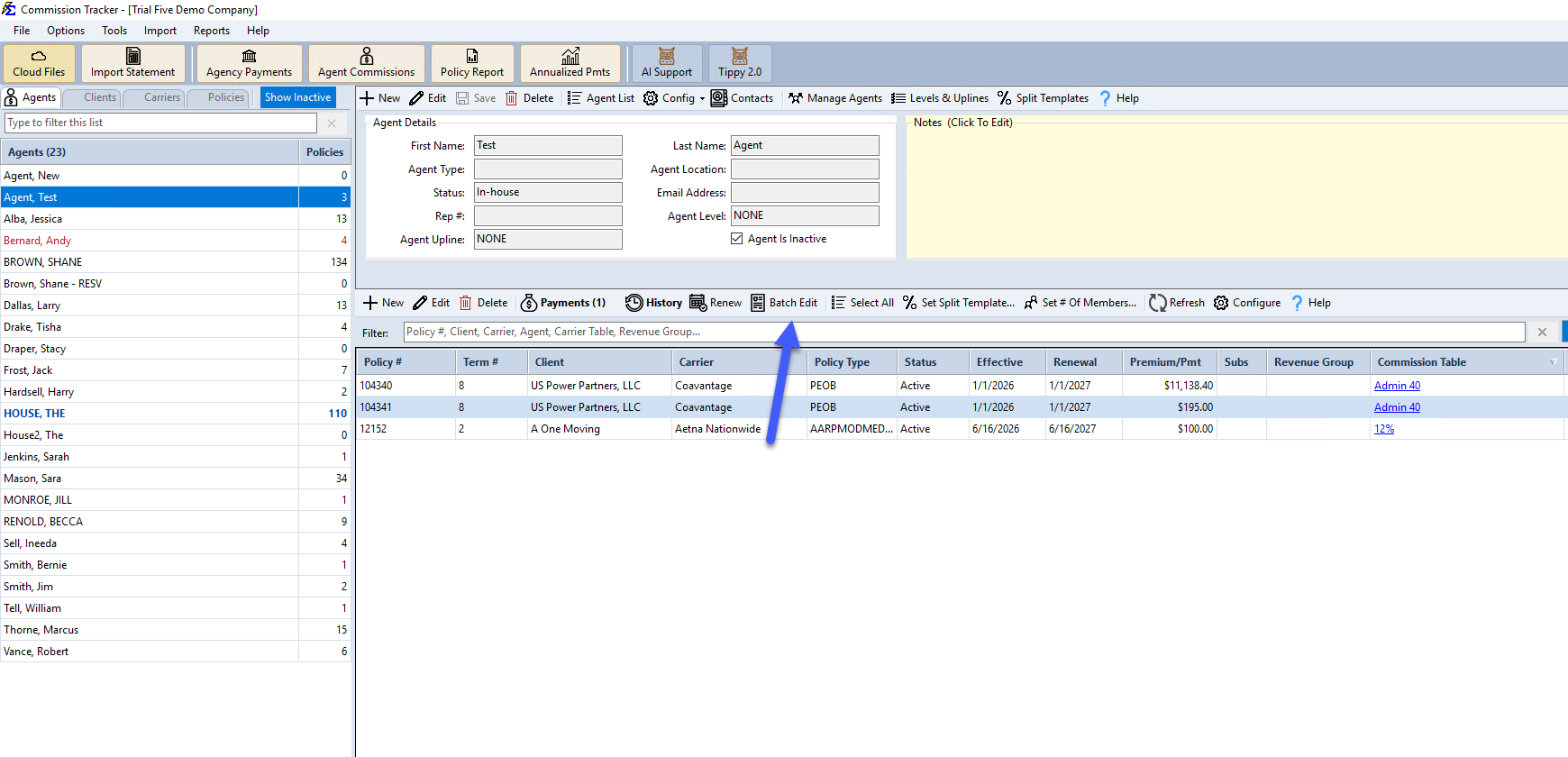This screenshot has width=1568, height=757.
Task: Open Manage Agents dialog
Action: tap(835, 98)
